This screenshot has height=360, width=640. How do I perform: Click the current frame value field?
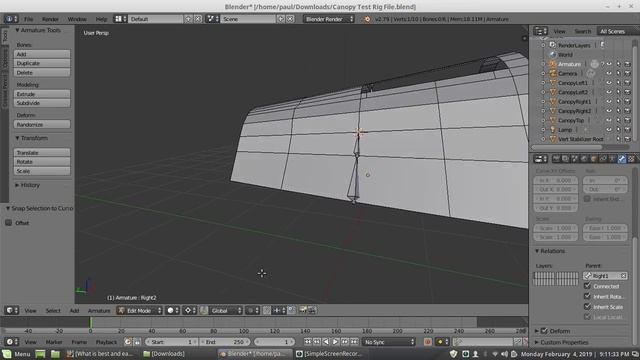pos(274,342)
